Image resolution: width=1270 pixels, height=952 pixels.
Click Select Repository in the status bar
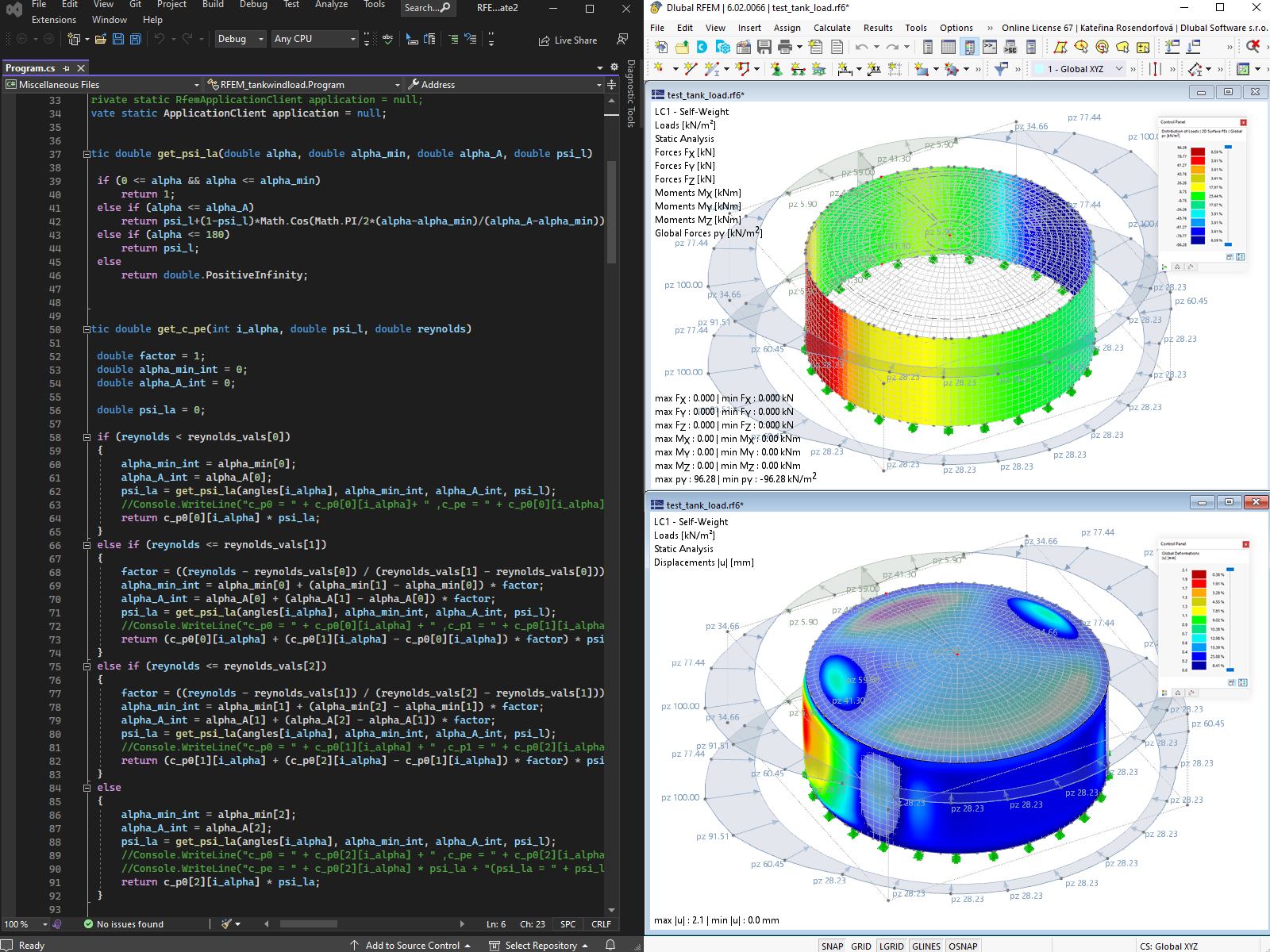point(540,945)
